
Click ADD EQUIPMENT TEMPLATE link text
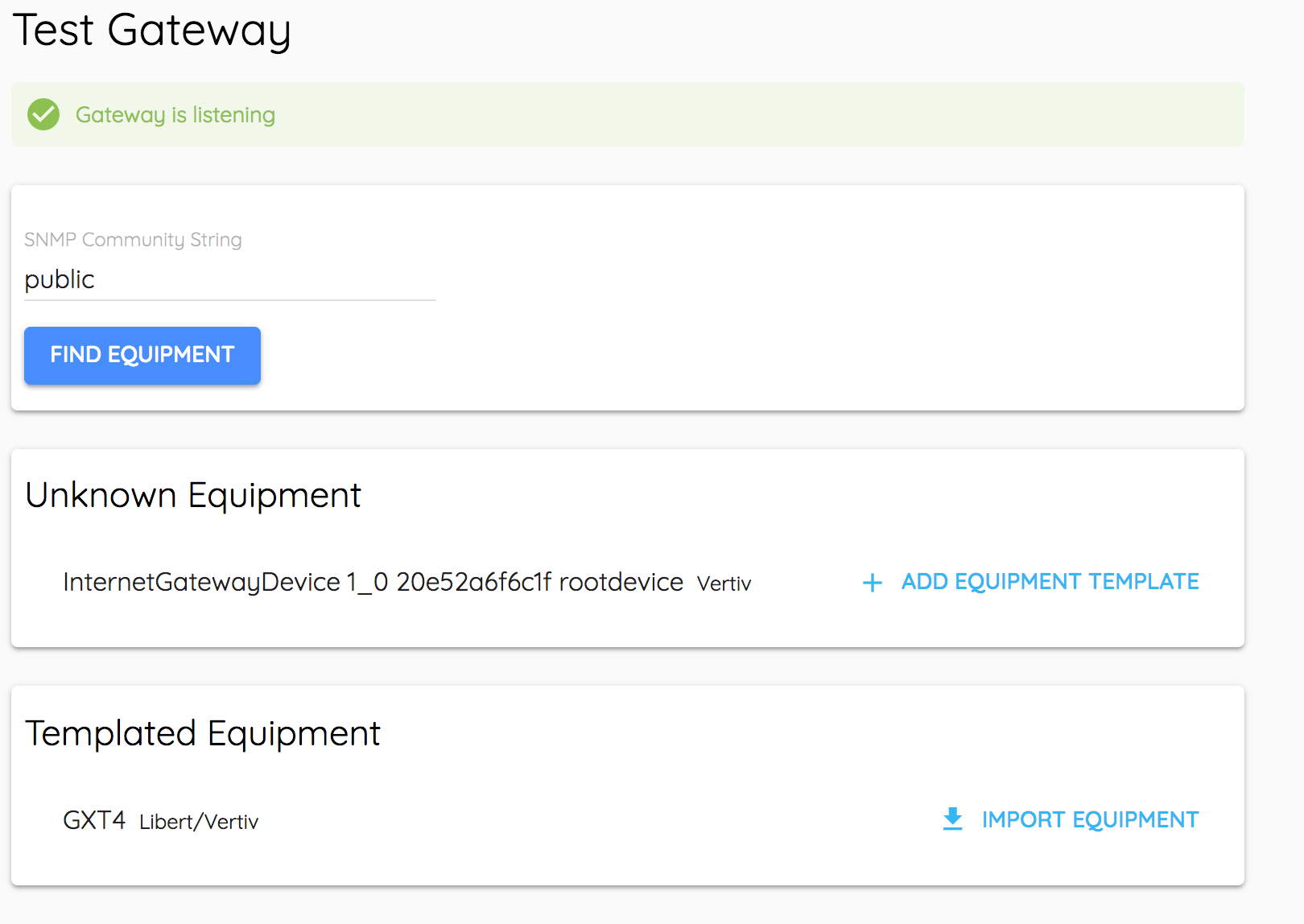1050,582
